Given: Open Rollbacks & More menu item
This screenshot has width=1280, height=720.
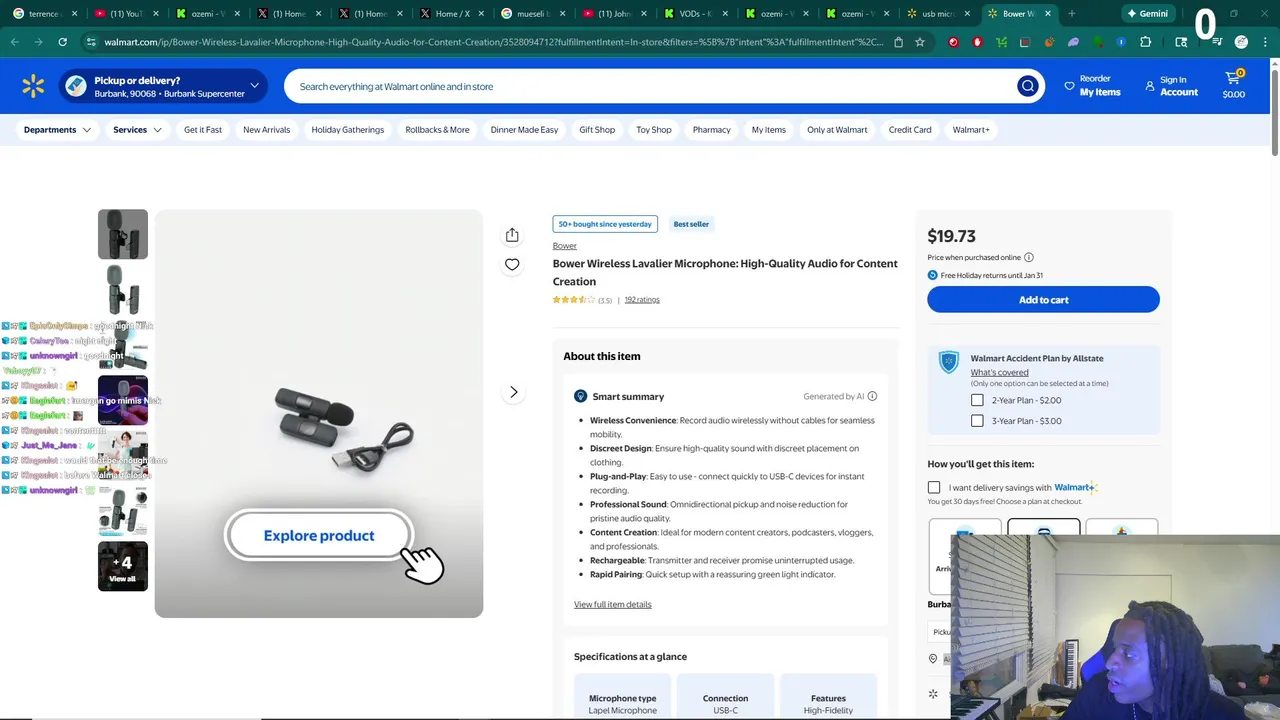Looking at the screenshot, I should coord(437,130).
